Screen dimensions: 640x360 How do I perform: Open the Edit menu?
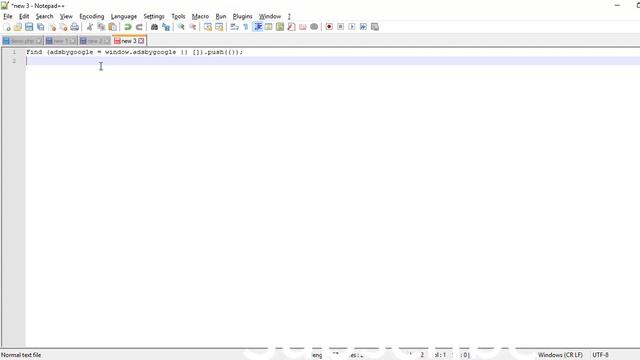[24, 16]
